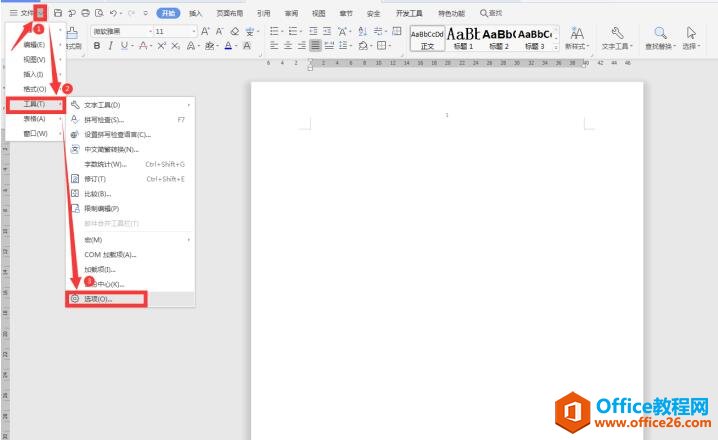Click the 文字工具 button in ribbon
Image resolution: width=718 pixels, height=440 pixels.
(x=617, y=38)
